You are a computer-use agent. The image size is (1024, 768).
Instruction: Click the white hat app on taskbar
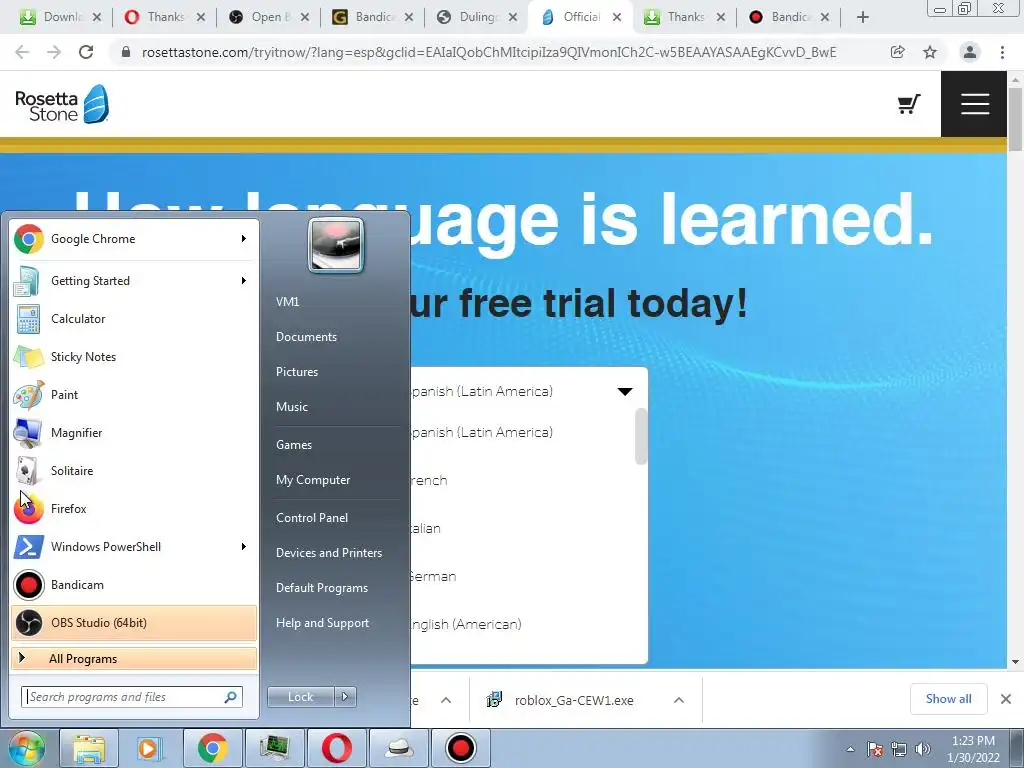(399, 748)
